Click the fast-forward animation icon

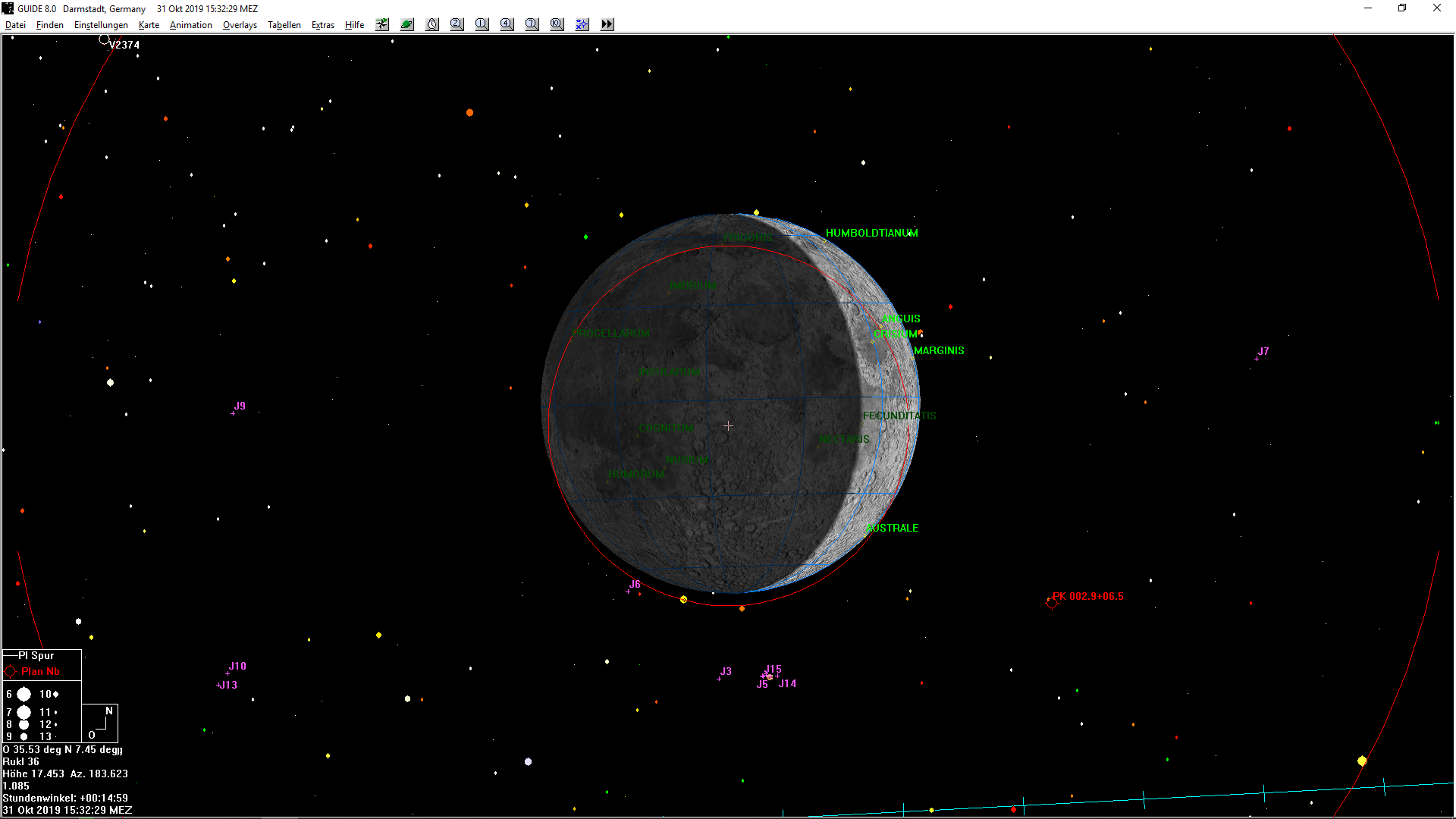coord(607,24)
